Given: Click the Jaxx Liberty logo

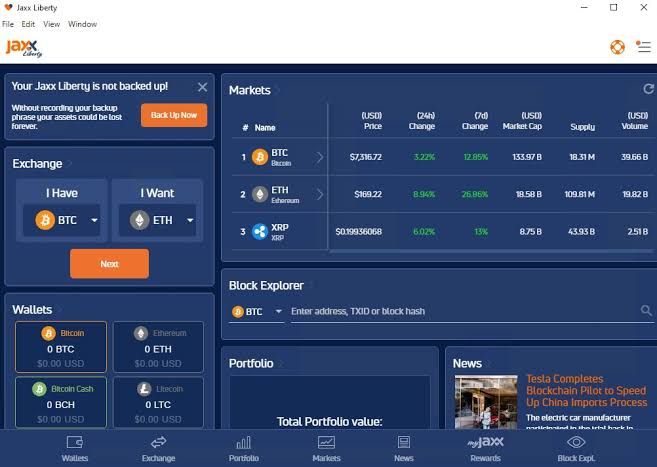Looking at the screenshot, I should [23, 48].
